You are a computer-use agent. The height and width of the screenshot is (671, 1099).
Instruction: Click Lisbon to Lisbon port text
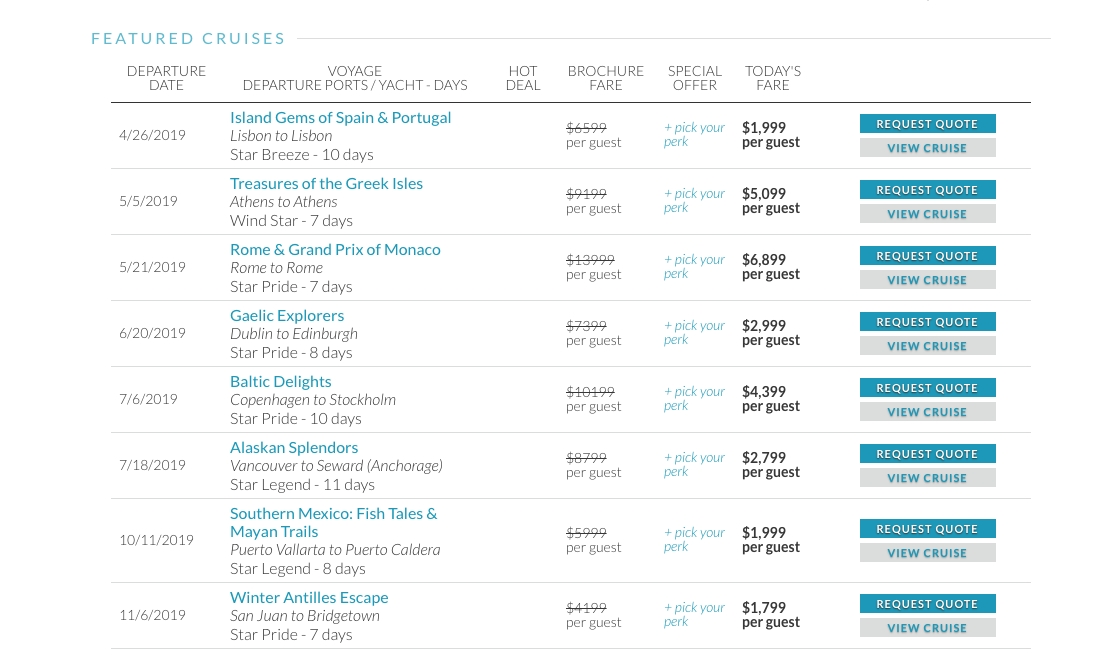(x=281, y=136)
